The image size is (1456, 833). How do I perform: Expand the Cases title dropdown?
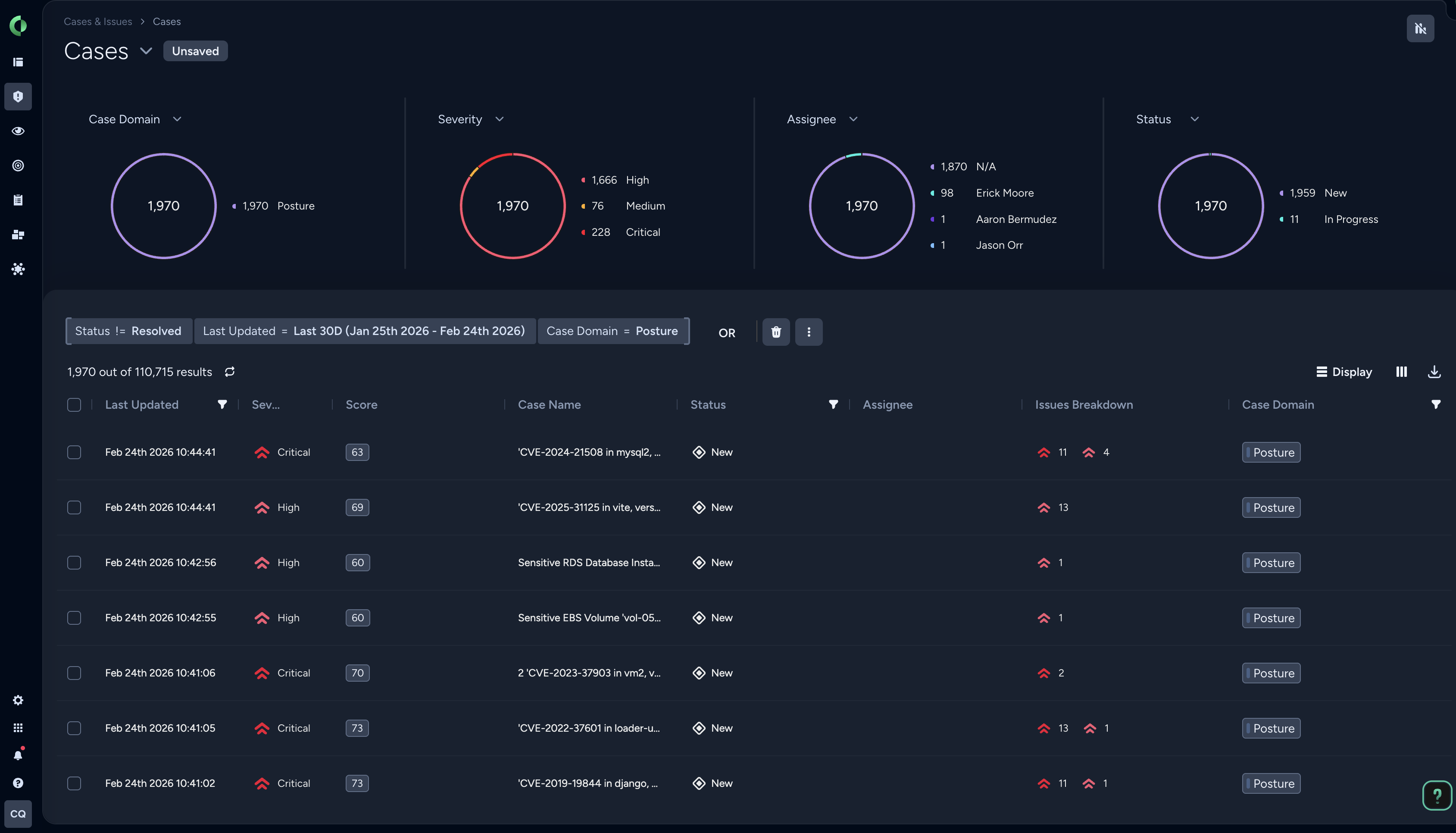[x=147, y=51]
